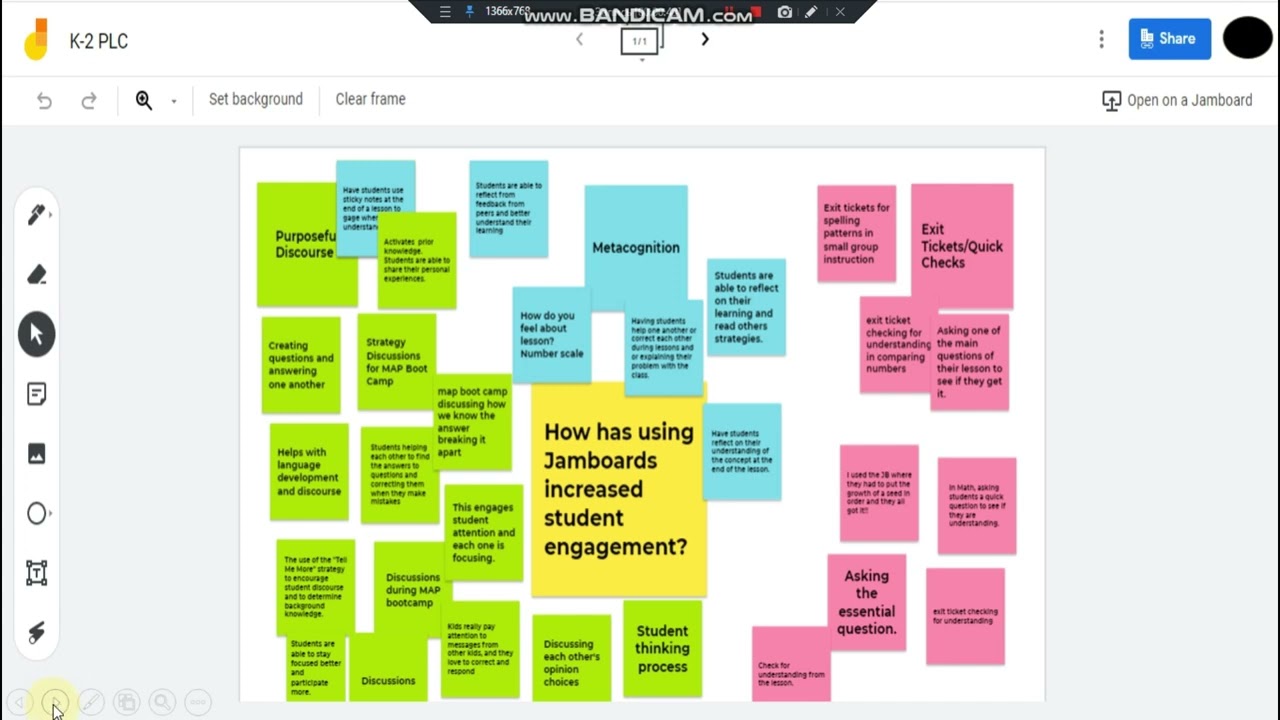Image resolution: width=1280 pixels, height=720 pixels.
Task: Select the 'map boot camp discussing how' note
Action: (x=472, y=422)
